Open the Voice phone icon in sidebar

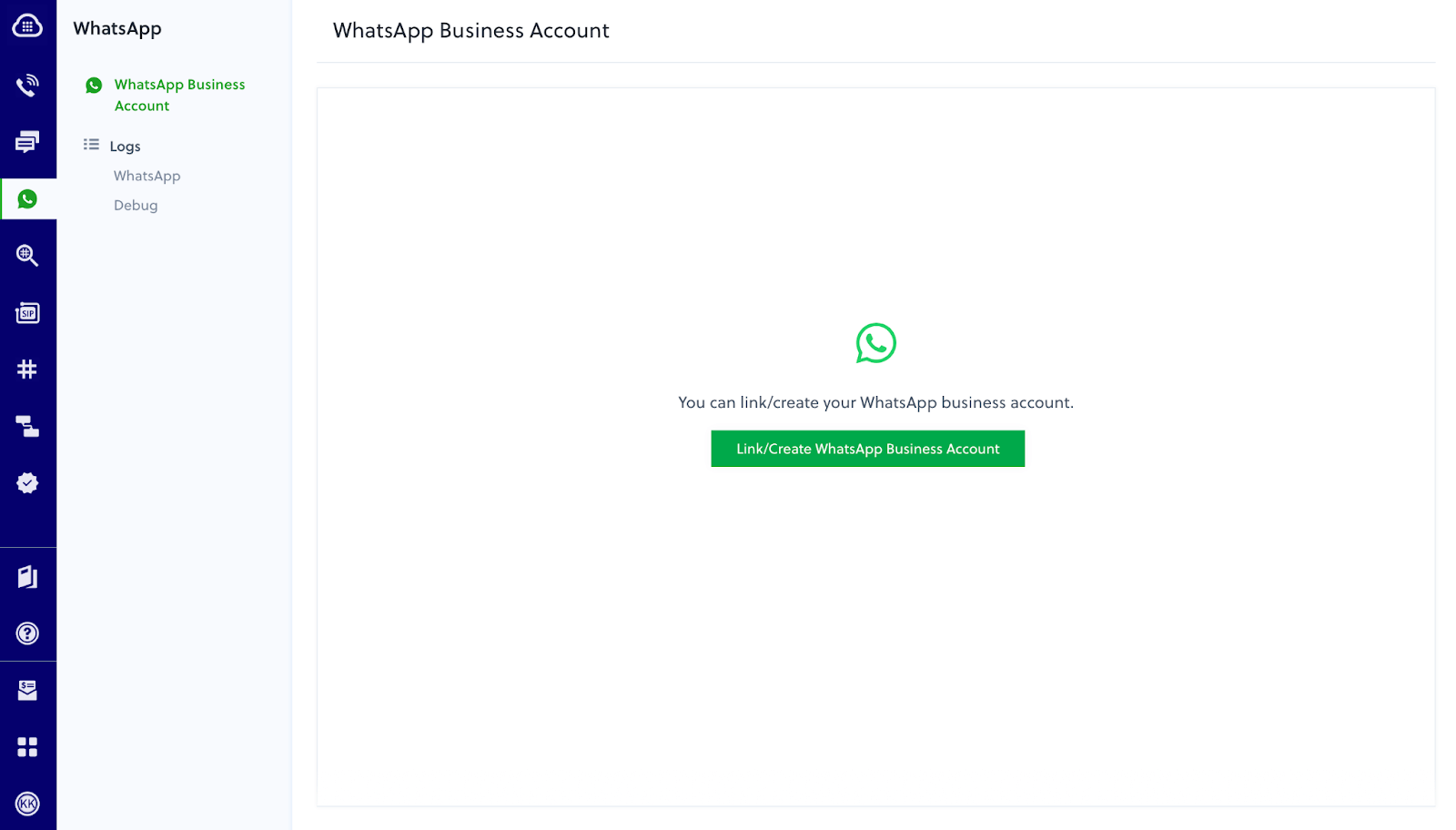tap(27, 86)
